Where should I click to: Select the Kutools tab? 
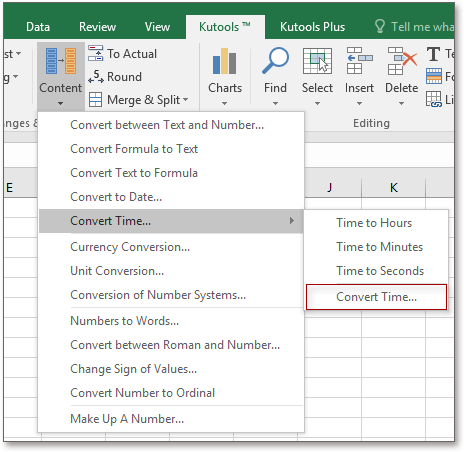[225, 27]
